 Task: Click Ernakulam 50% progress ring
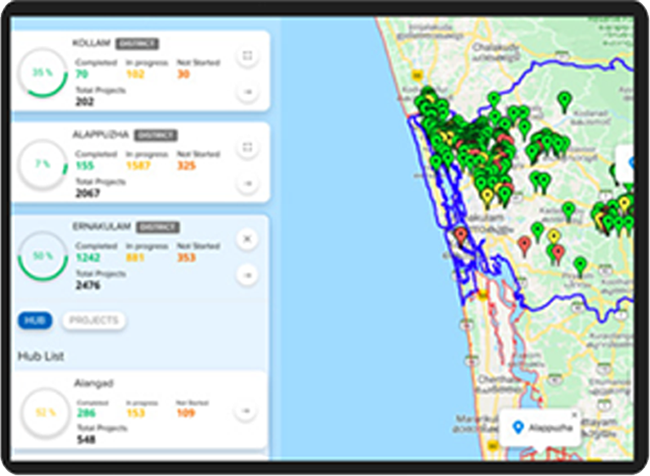pyautogui.click(x=43, y=256)
